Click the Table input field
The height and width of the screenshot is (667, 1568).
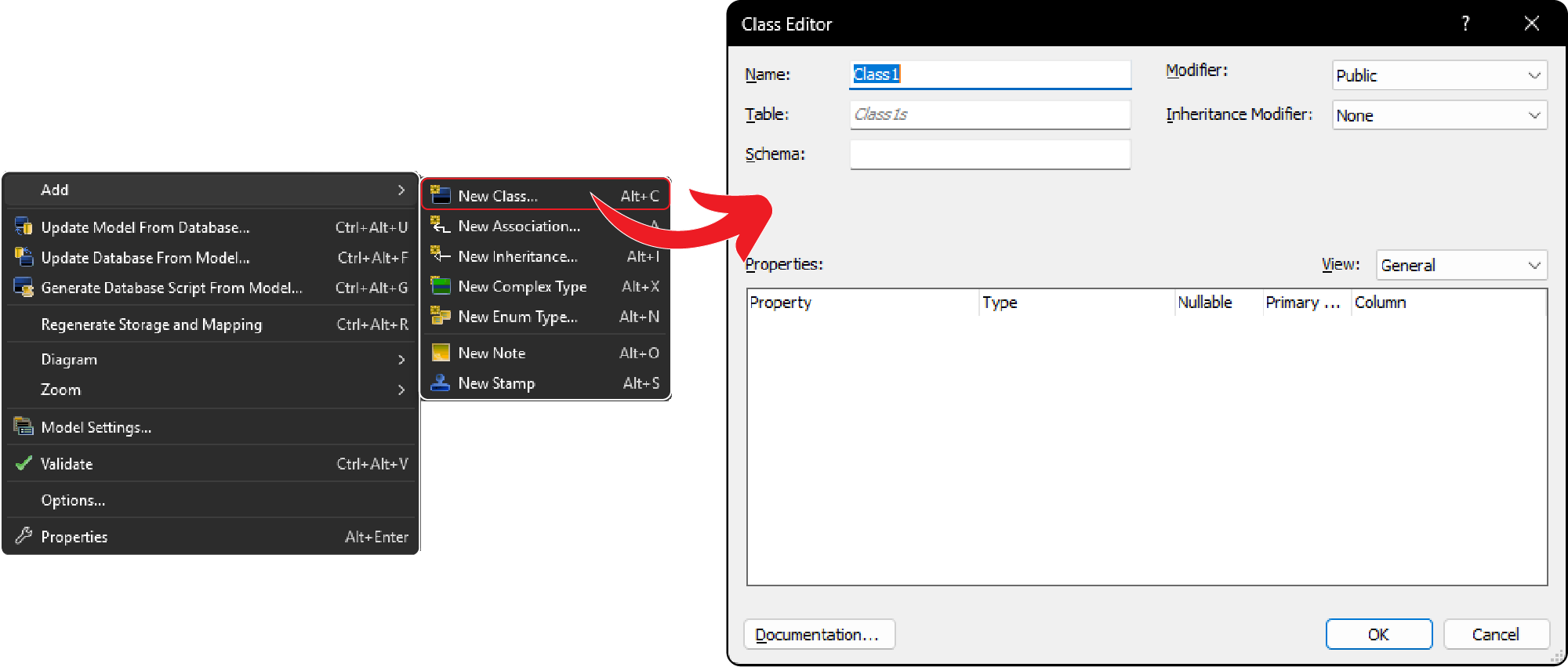point(990,114)
